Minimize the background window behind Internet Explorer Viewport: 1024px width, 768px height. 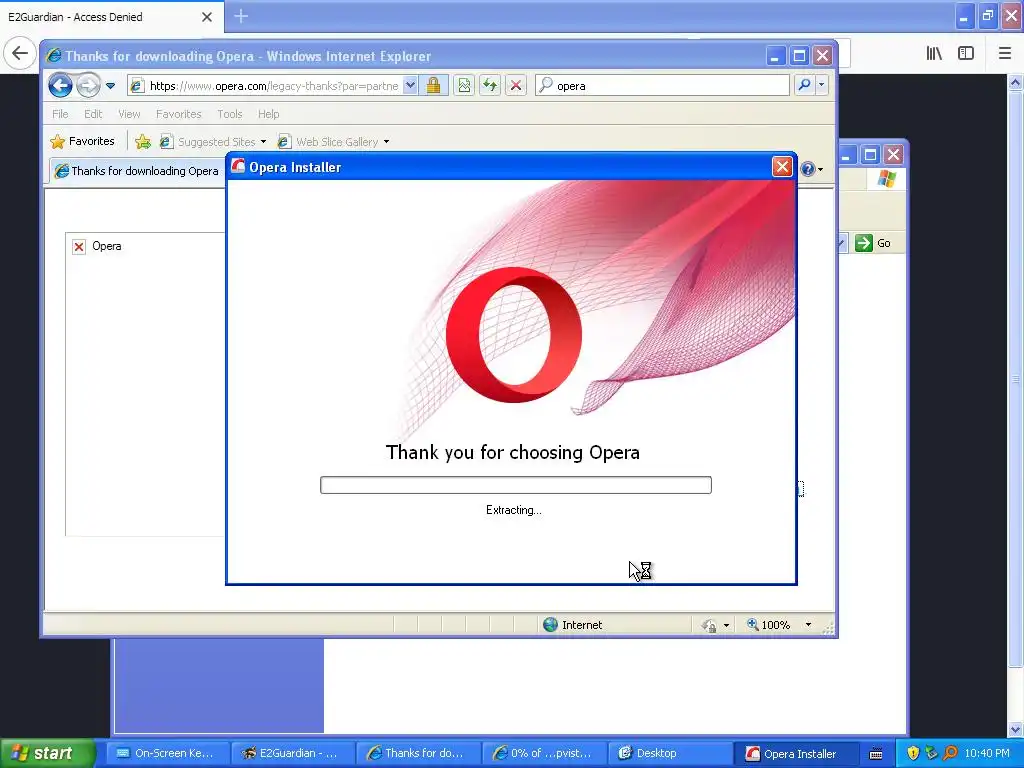(x=846, y=155)
